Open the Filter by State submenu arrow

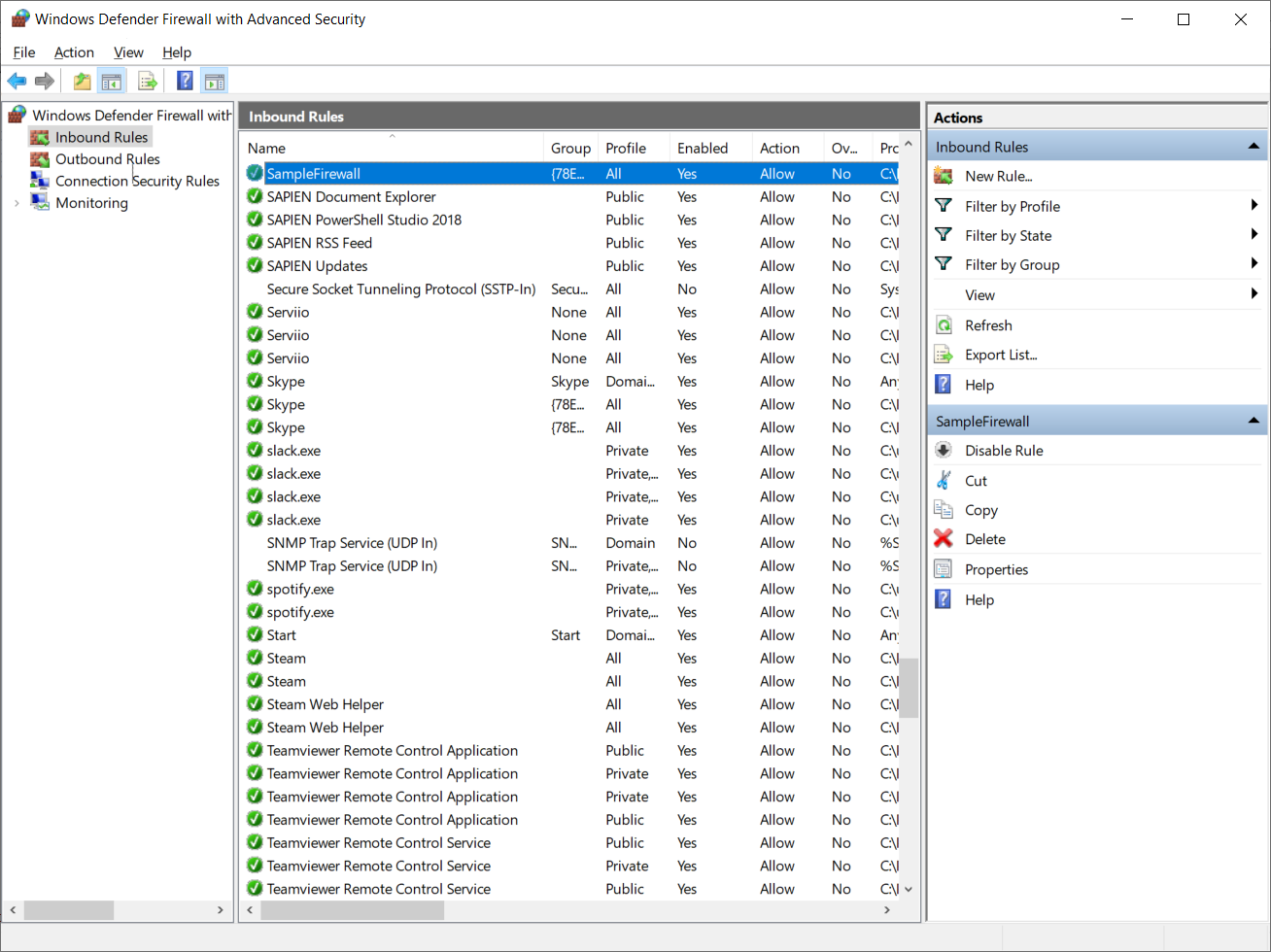tap(1254, 234)
